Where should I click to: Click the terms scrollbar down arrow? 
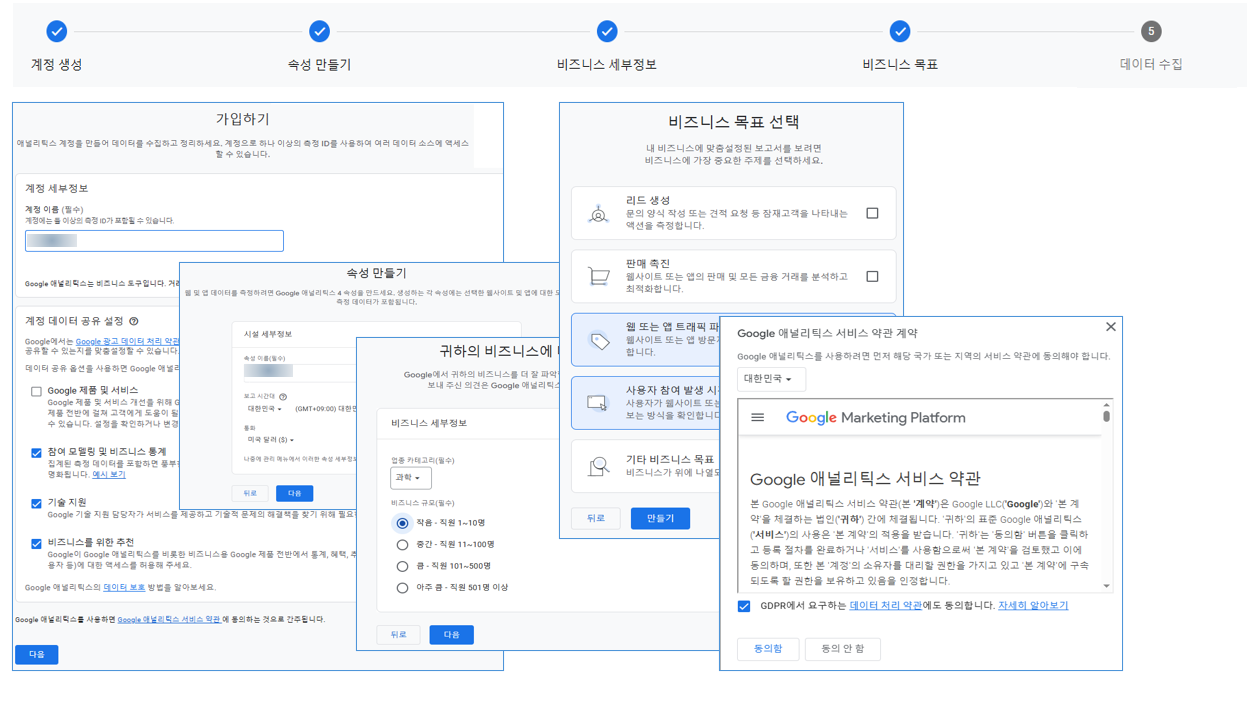pyautogui.click(x=1106, y=586)
